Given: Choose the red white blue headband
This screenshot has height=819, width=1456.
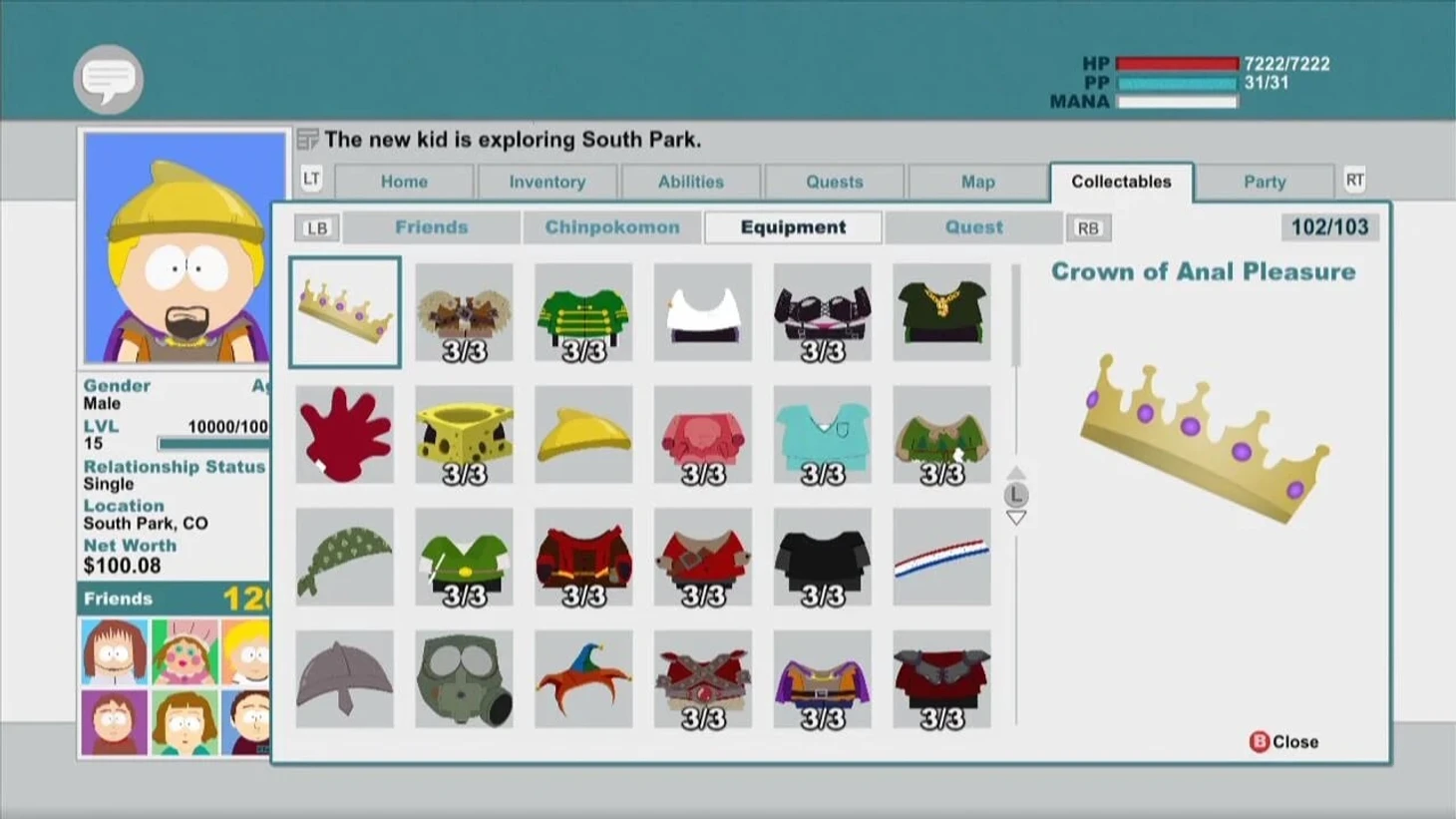Looking at the screenshot, I should click(941, 557).
